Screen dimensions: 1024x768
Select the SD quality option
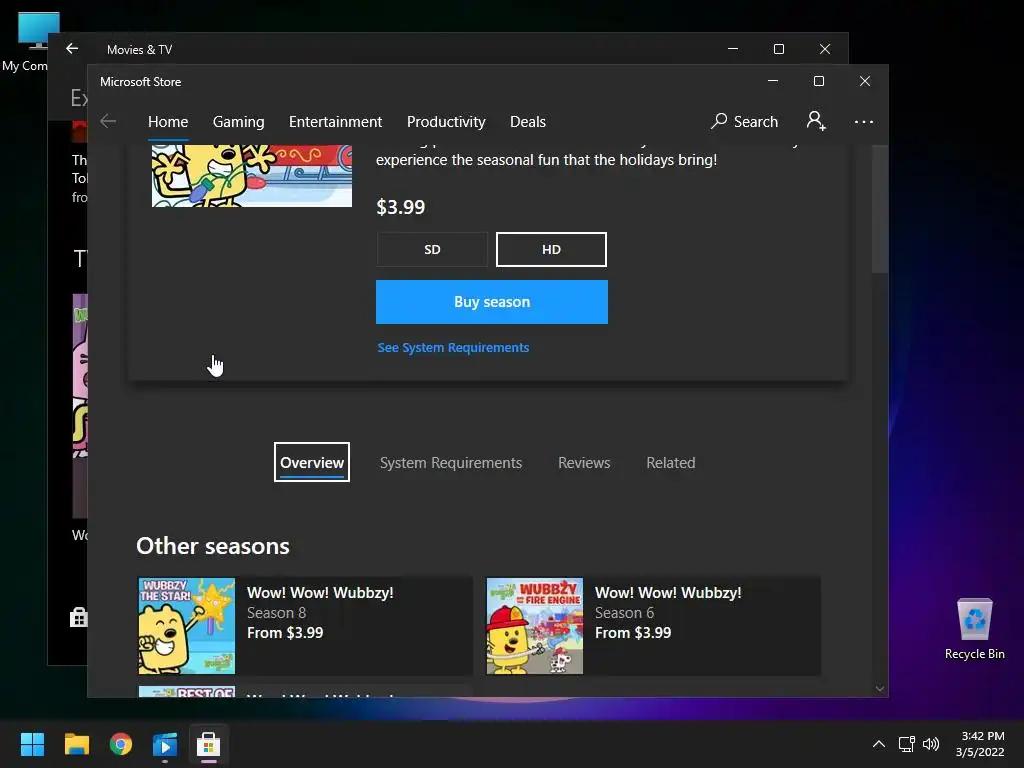pyautogui.click(x=432, y=249)
